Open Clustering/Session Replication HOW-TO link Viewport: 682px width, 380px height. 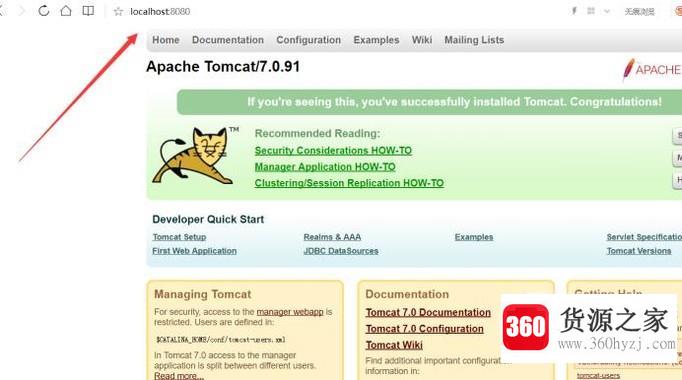pos(349,183)
